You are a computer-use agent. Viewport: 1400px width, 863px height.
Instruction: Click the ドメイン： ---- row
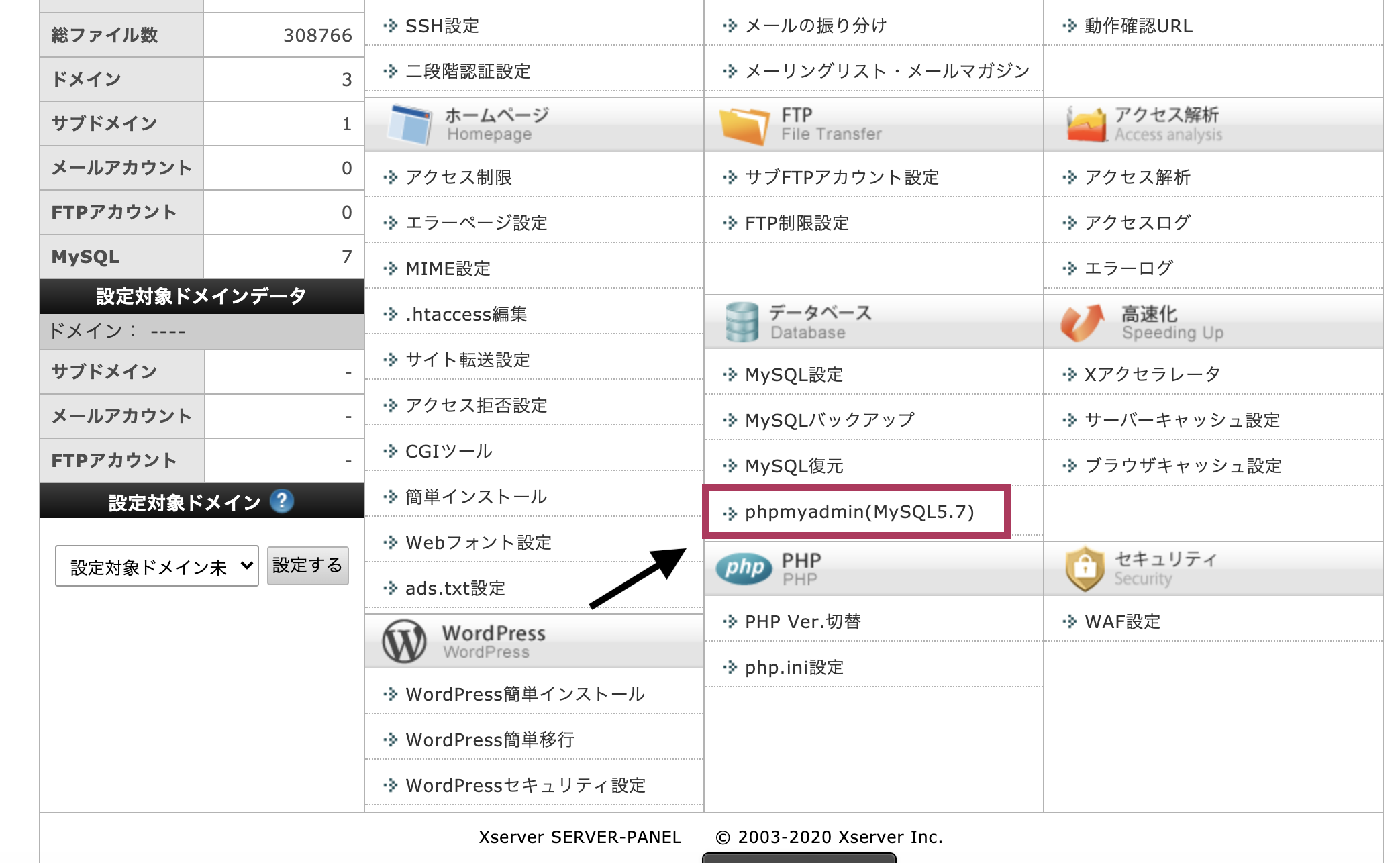(201, 331)
